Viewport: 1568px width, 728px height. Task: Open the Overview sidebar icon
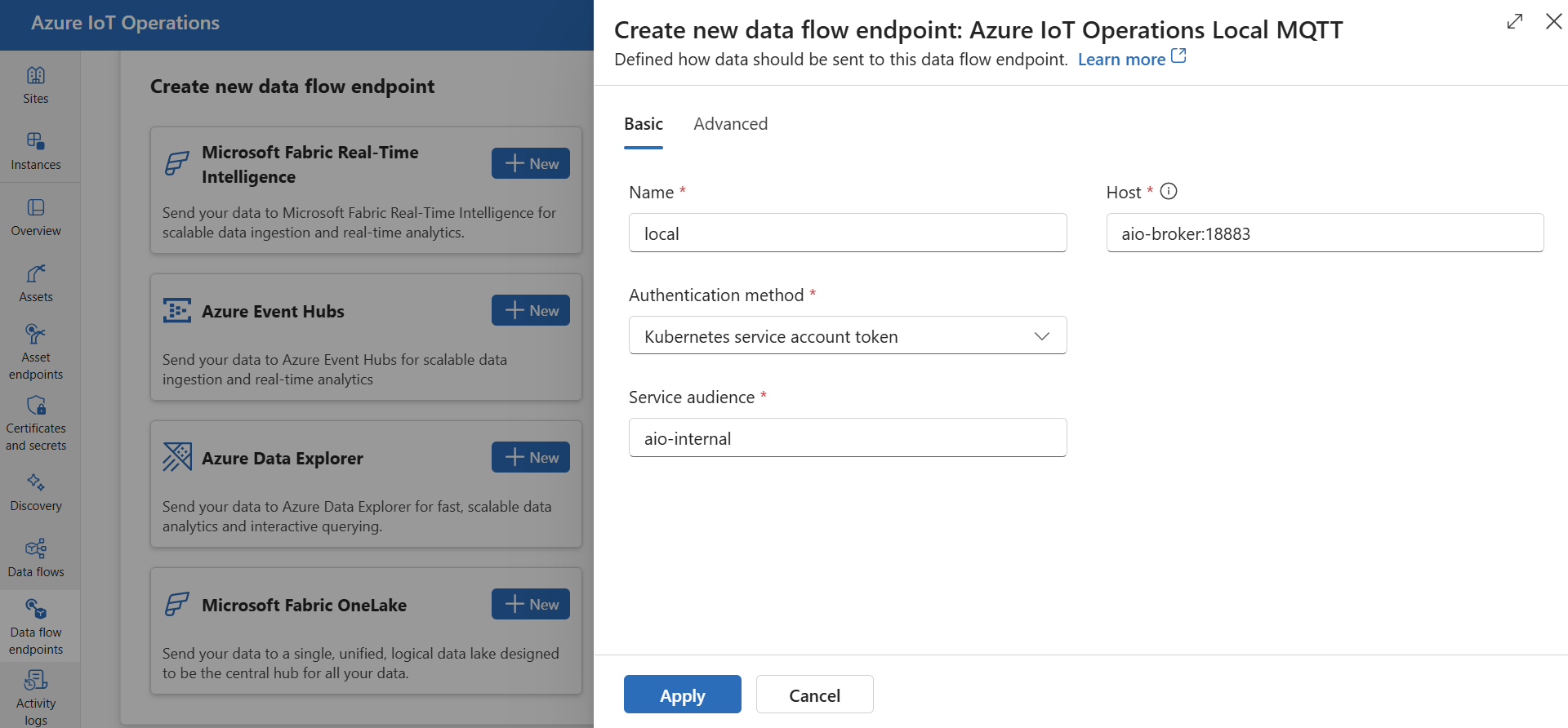click(x=36, y=217)
